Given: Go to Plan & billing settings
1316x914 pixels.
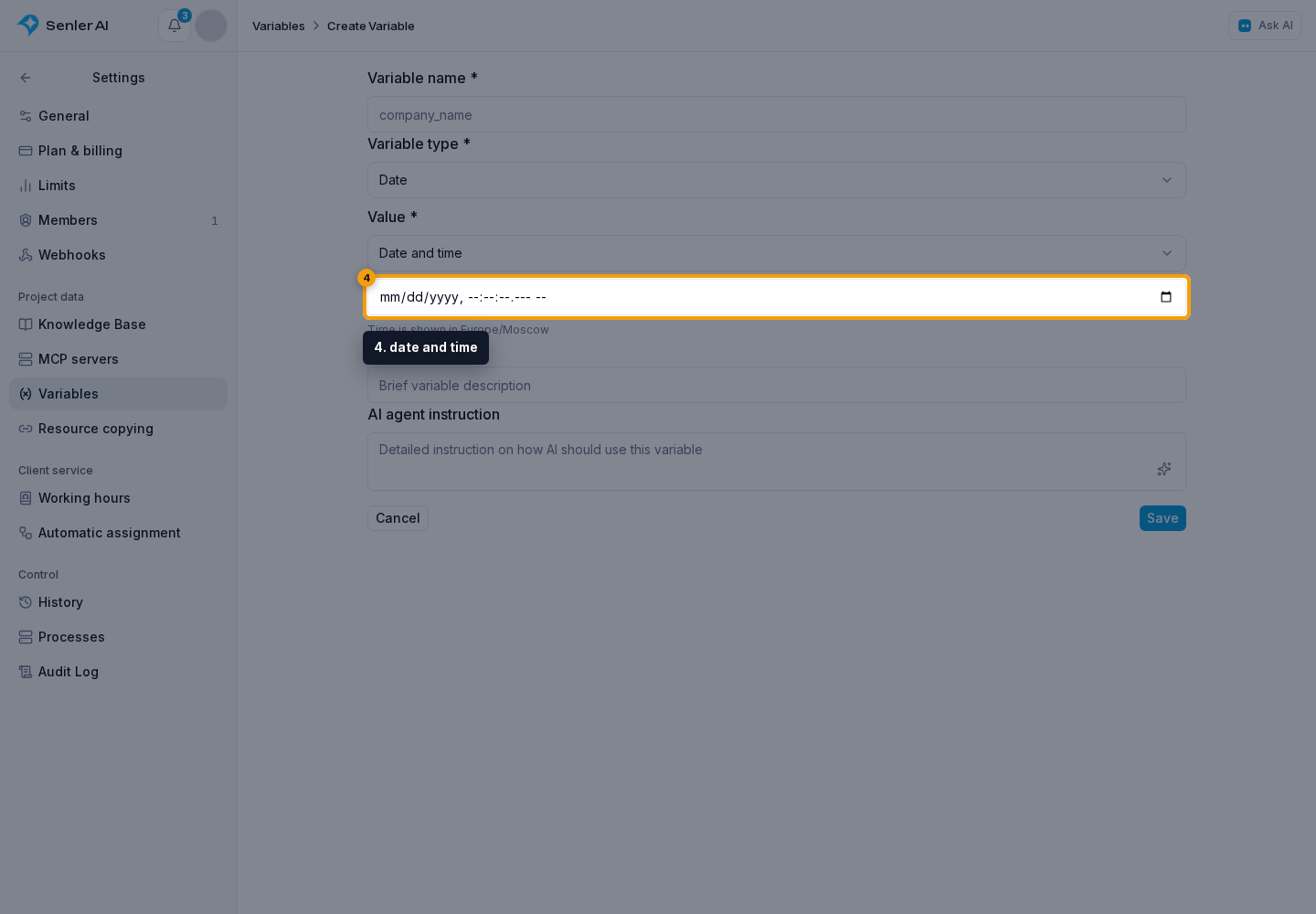Looking at the screenshot, I should click(x=119, y=151).
